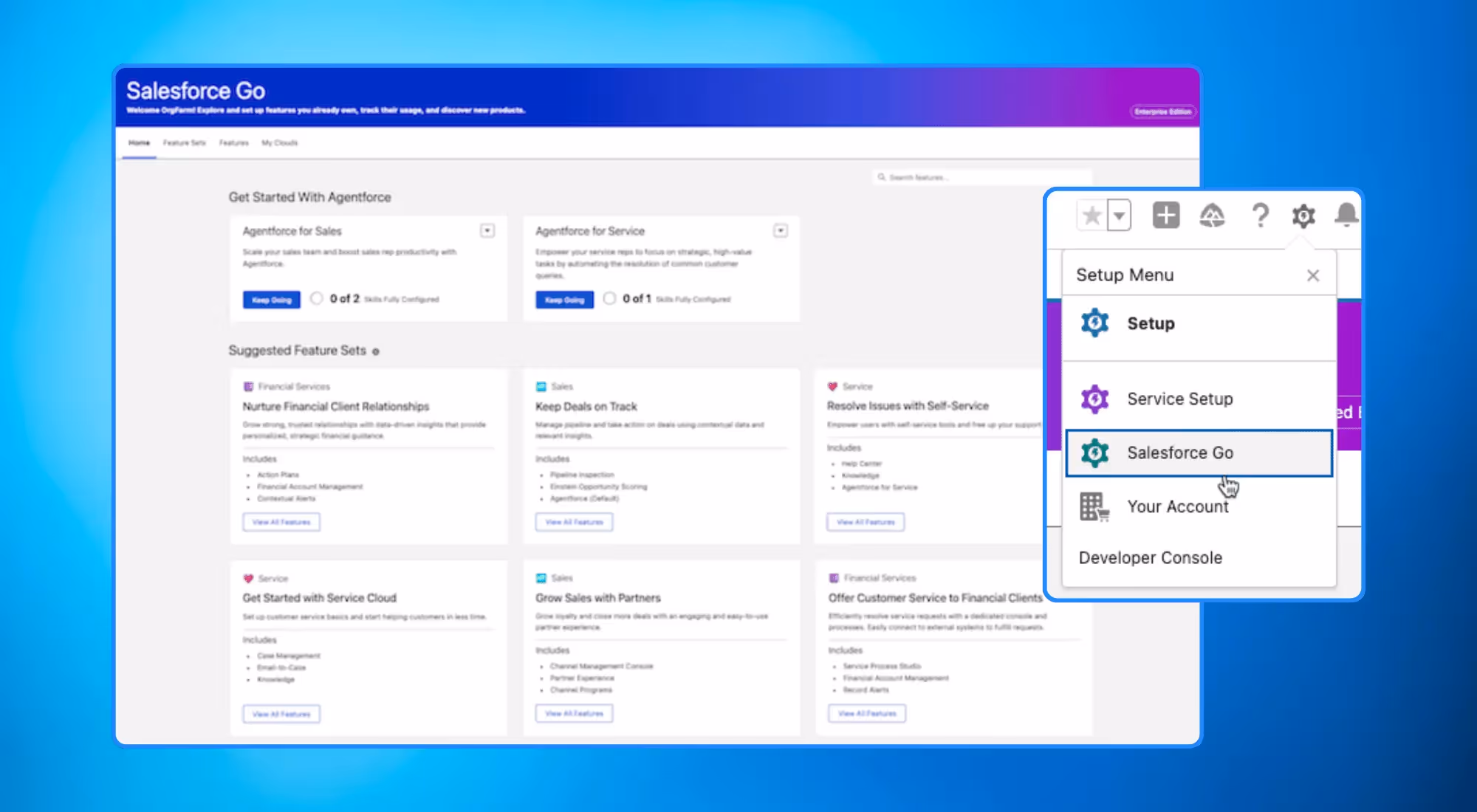This screenshot has width=1477, height=812.
Task: Click Keep Going on Agentforce for Sales
Action: (x=272, y=300)
